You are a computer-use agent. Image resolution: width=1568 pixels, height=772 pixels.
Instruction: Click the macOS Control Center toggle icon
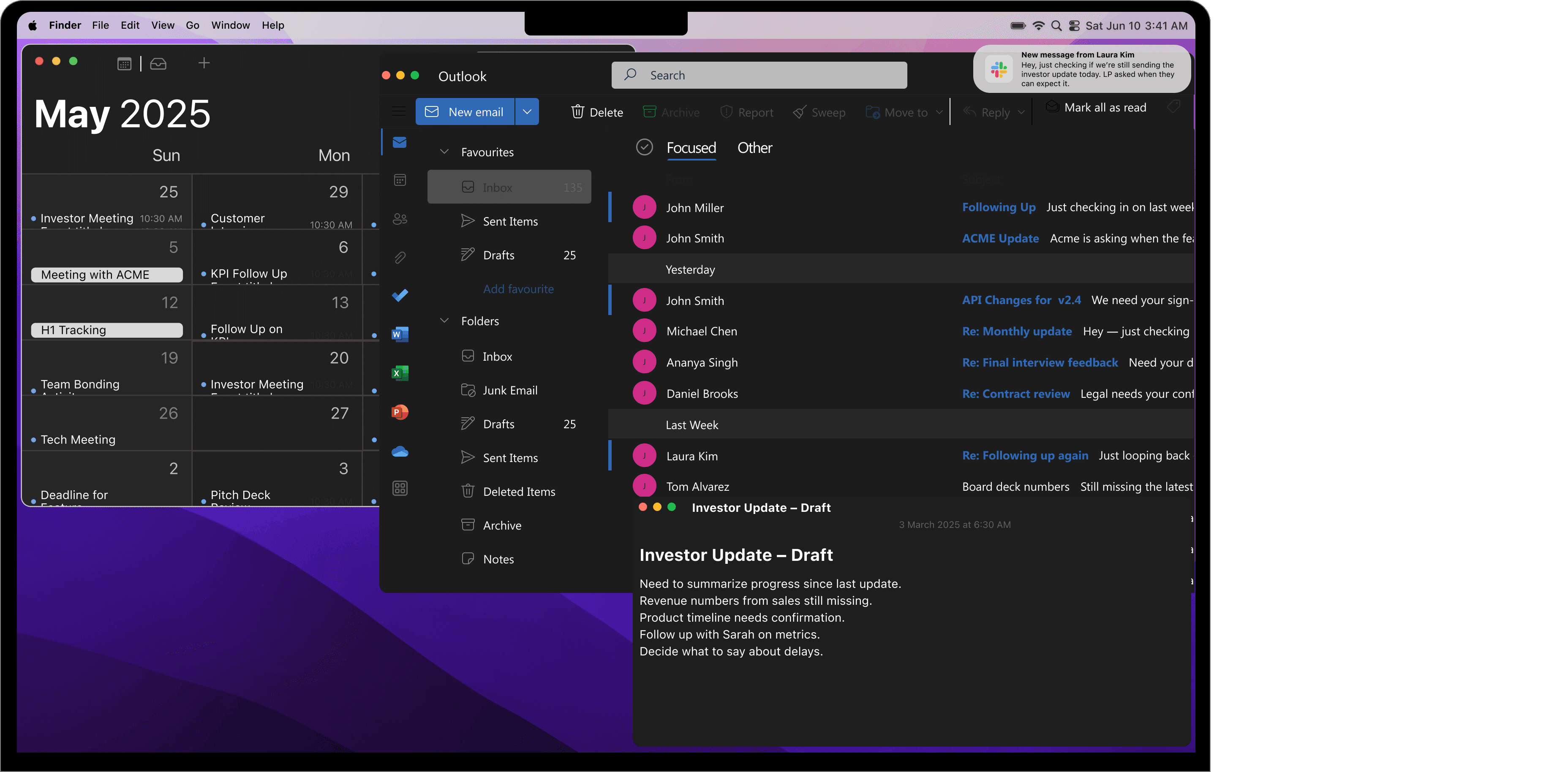(1074, 26)
